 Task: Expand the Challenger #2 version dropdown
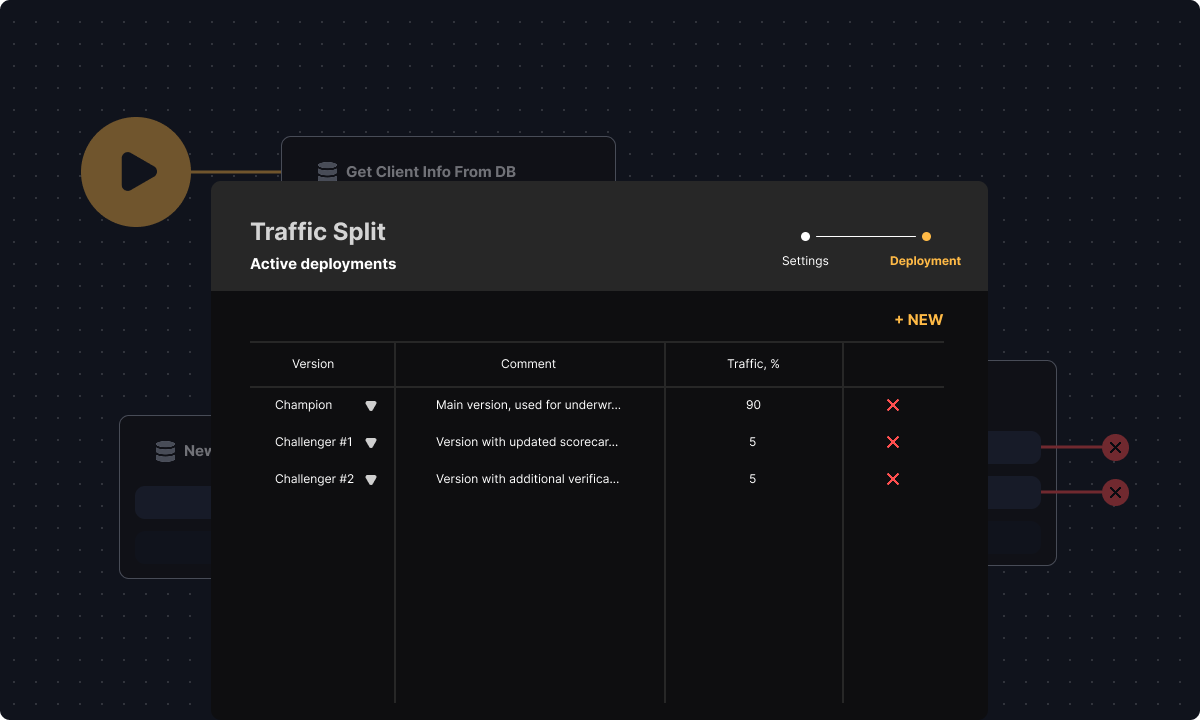tap(370, 479)
